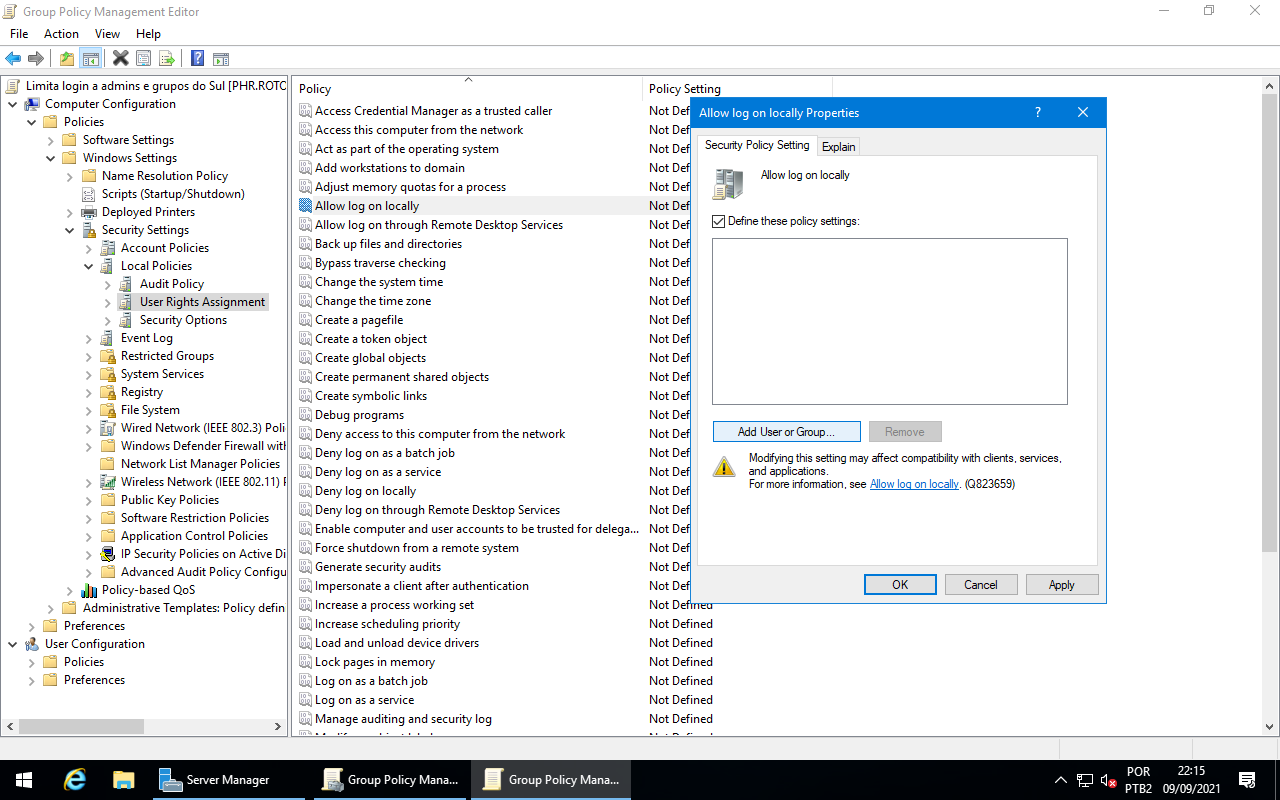Switch to the Explain tab

tap(838, 146)
